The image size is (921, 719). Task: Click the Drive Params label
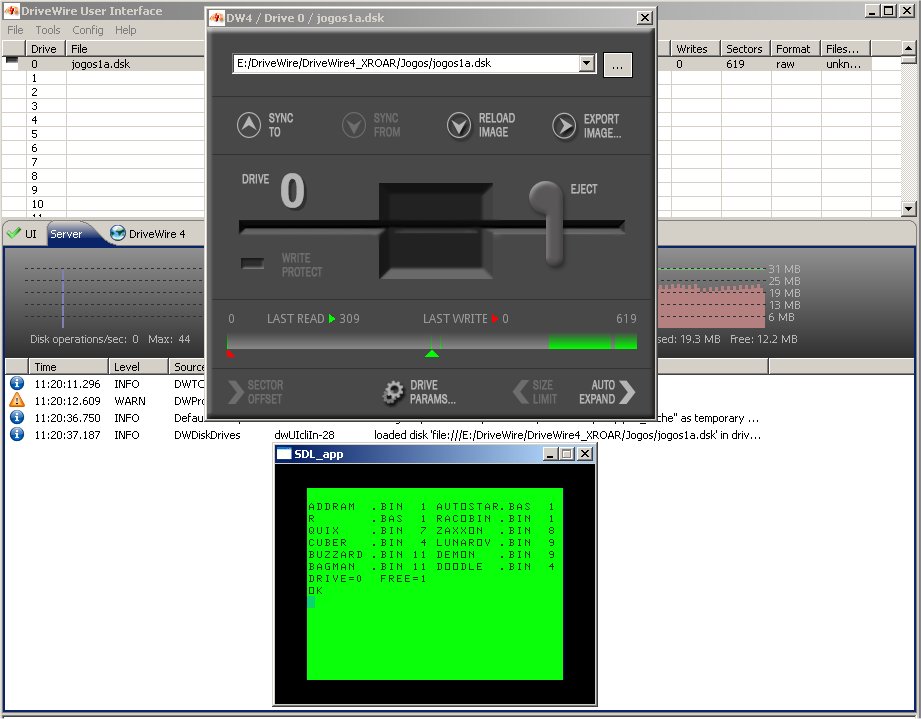tap(432, 392)
